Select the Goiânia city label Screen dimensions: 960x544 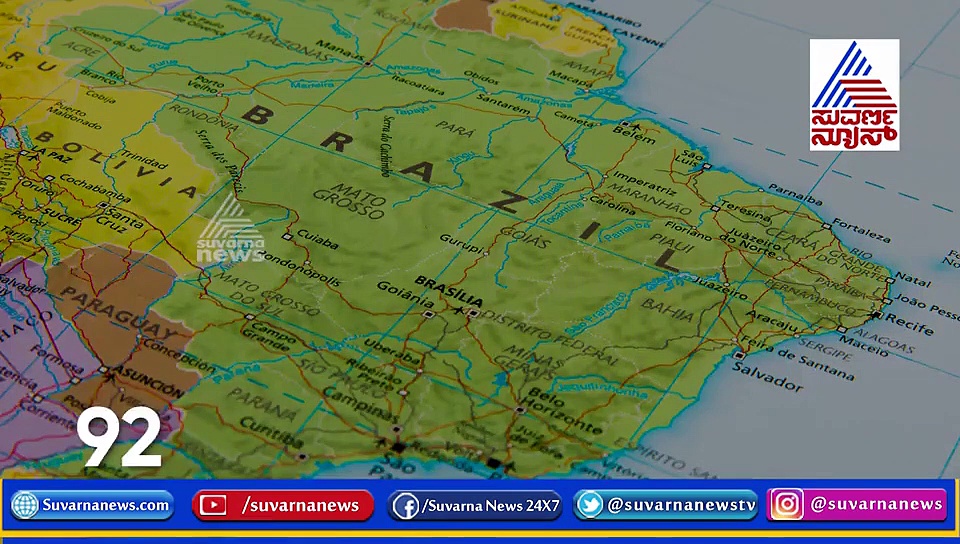pyautogui.click(x=406, y=294)
